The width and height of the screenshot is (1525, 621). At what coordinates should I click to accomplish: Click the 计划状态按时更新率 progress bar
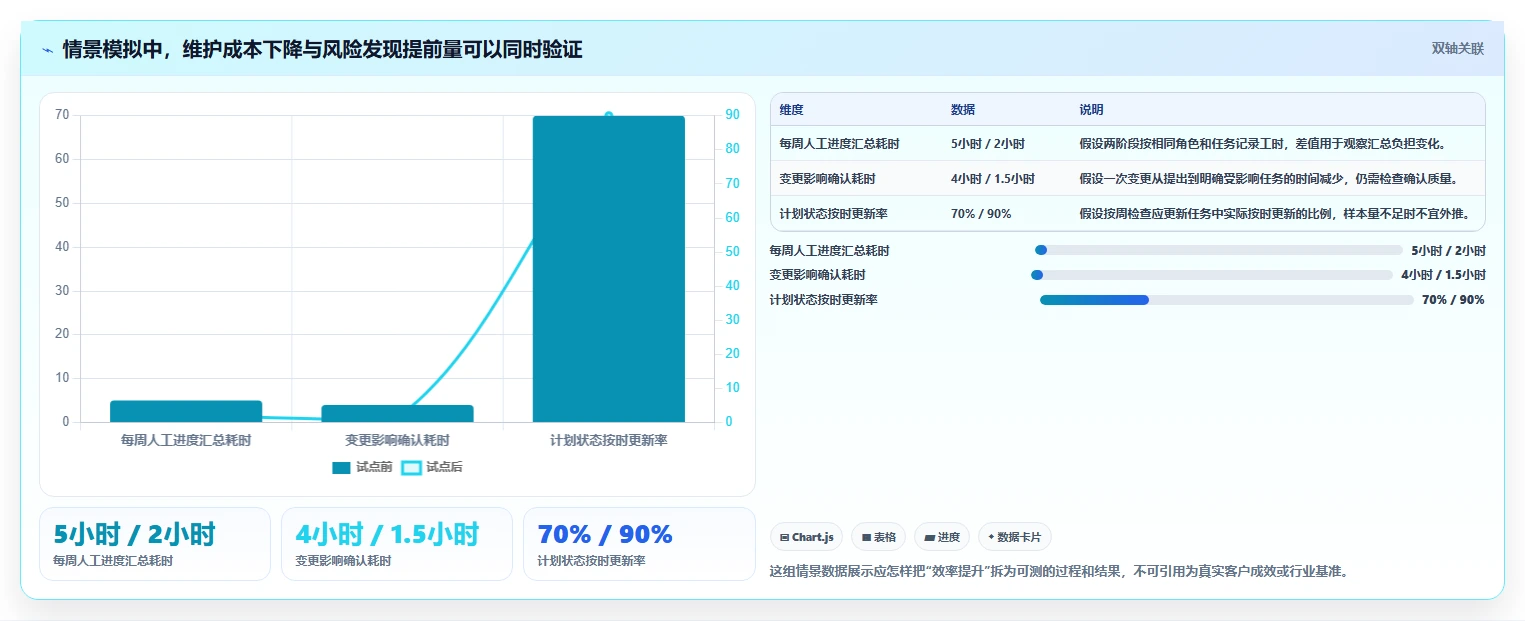pos(1227,300)
